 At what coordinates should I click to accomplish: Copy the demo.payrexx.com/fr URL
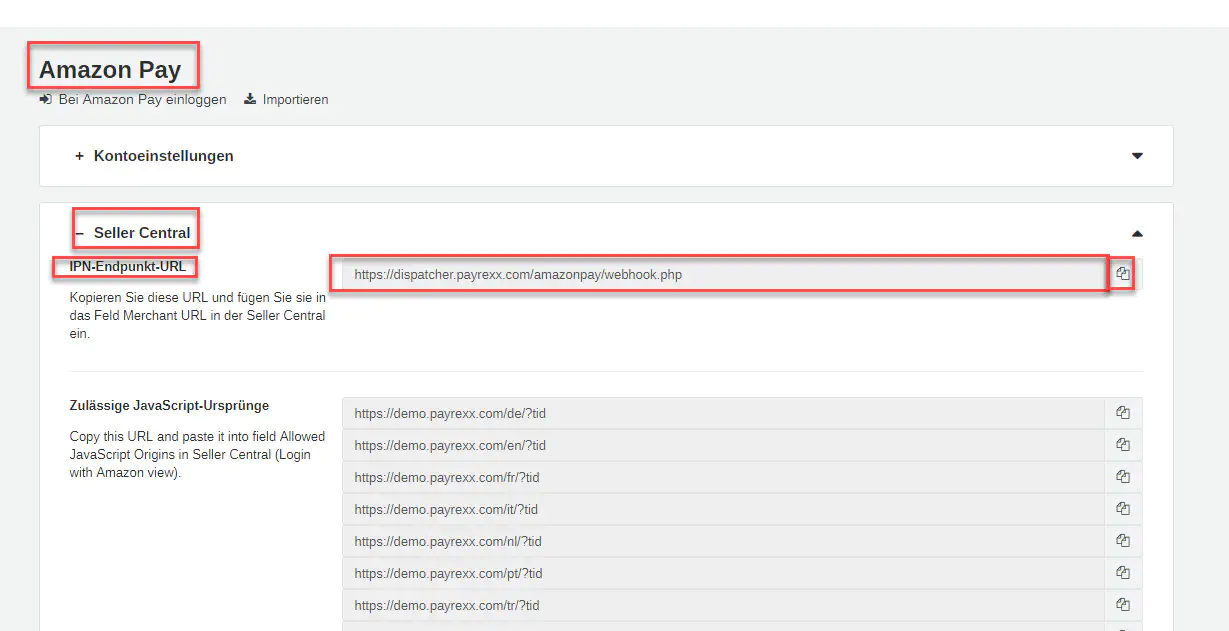click(1123, 477)
